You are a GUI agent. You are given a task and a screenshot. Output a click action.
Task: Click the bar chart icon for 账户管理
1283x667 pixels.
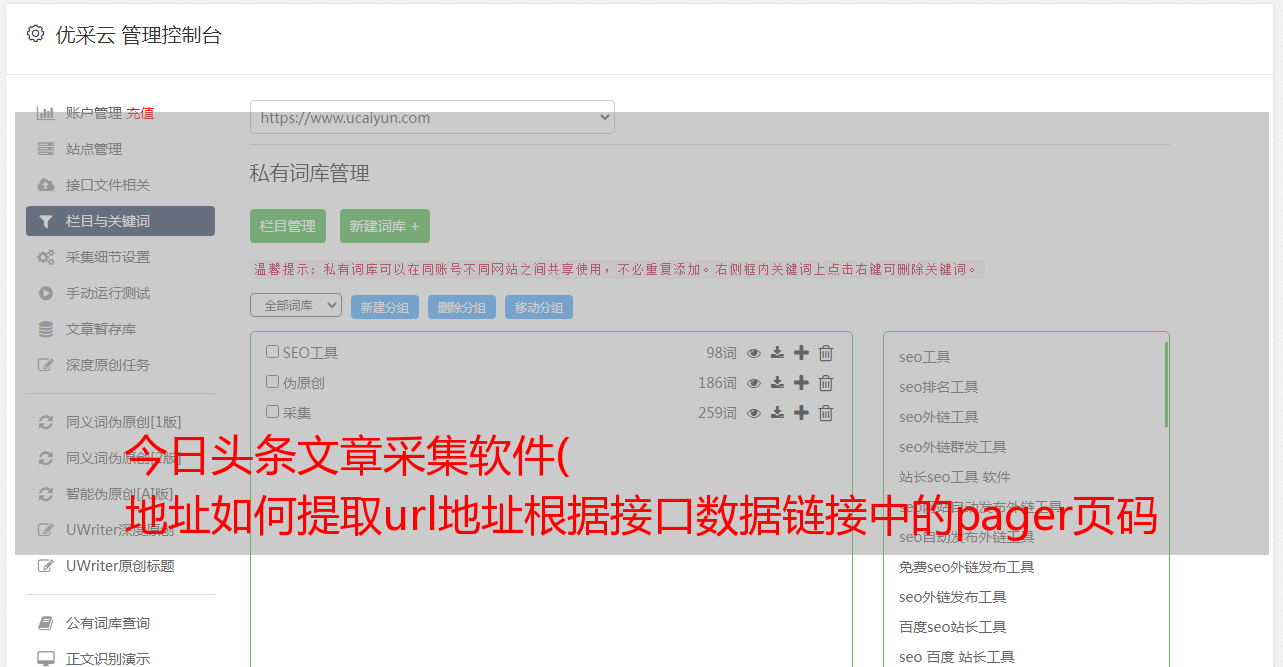(46, 113)
